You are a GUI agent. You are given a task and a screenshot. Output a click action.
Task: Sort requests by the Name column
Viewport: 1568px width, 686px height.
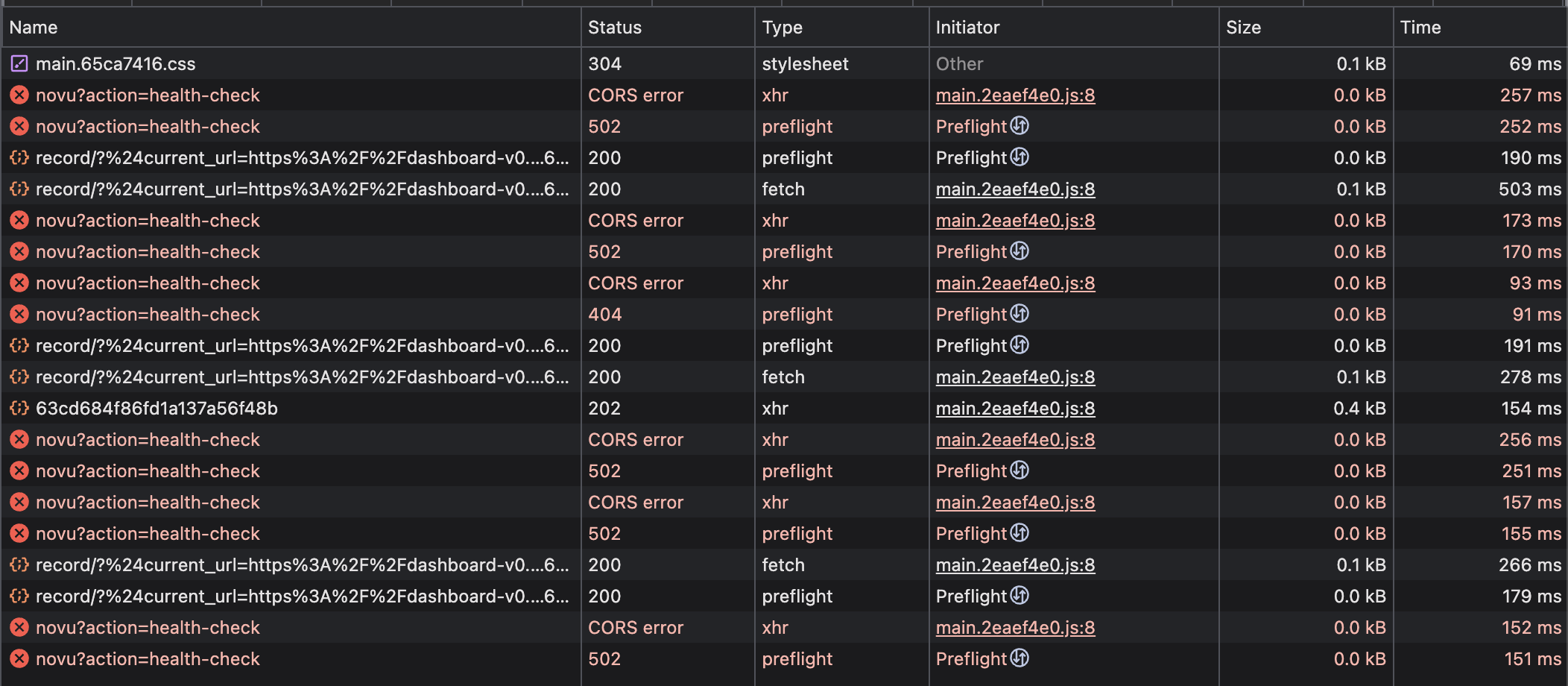34,28
